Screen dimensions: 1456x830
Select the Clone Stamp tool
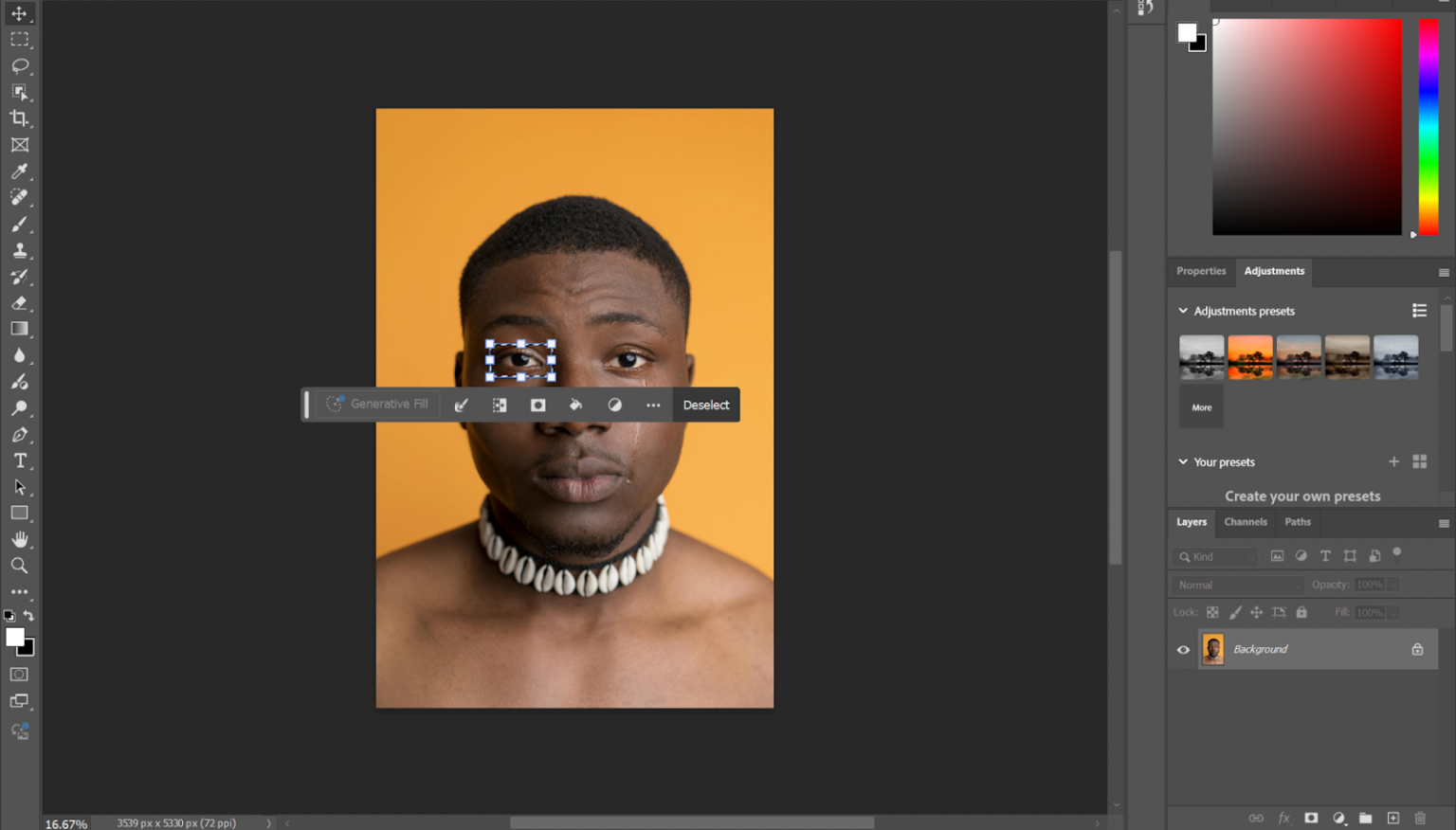click(19, 250)
